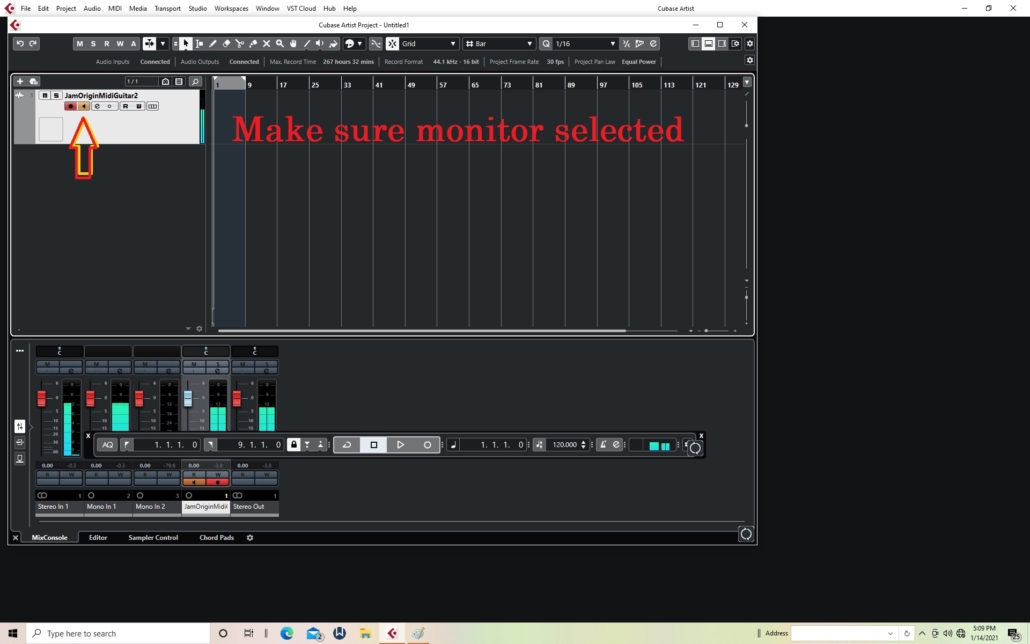
Task: Toggle Monitor button on JamOriginMidiGuitar2 track
Action: (x=83, y=106)
